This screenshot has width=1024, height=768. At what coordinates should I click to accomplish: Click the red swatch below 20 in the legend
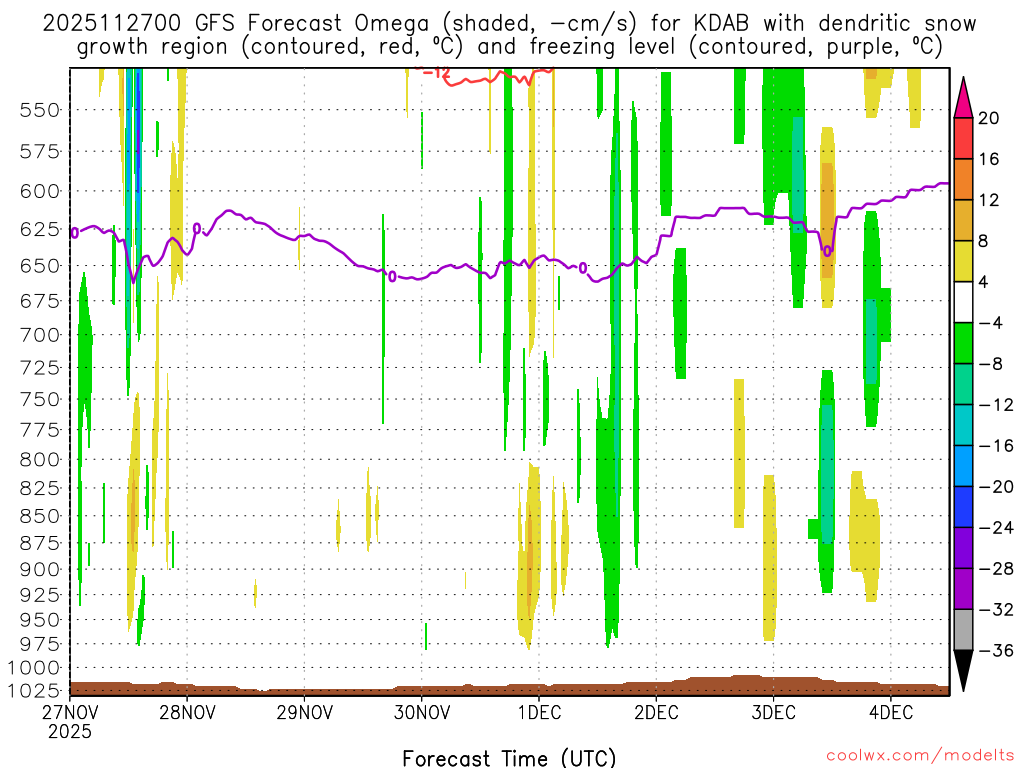point(963,138)
